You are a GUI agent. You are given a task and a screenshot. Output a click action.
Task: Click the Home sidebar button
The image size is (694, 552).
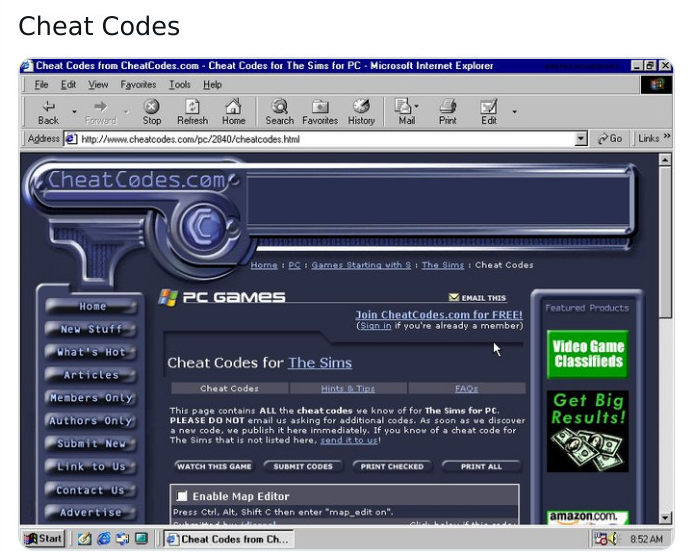pos(91,306)
